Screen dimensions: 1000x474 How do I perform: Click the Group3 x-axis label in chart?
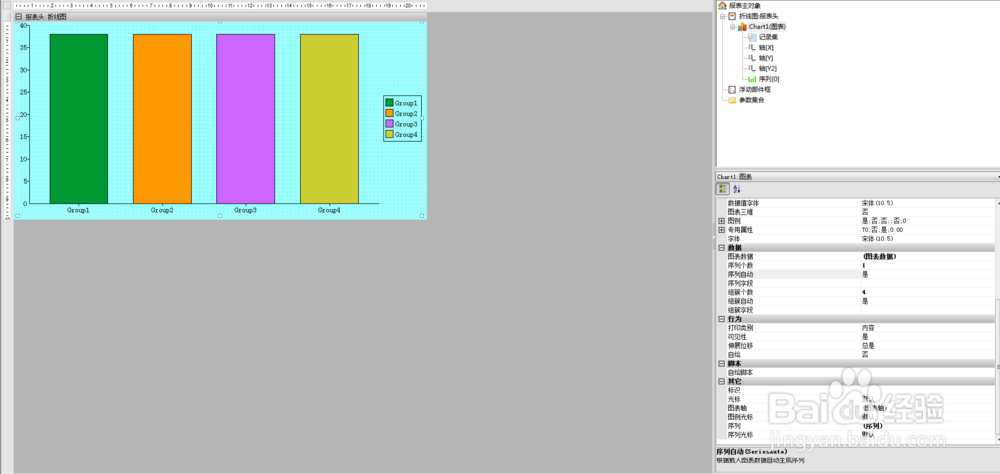click(x=246, y=210)
